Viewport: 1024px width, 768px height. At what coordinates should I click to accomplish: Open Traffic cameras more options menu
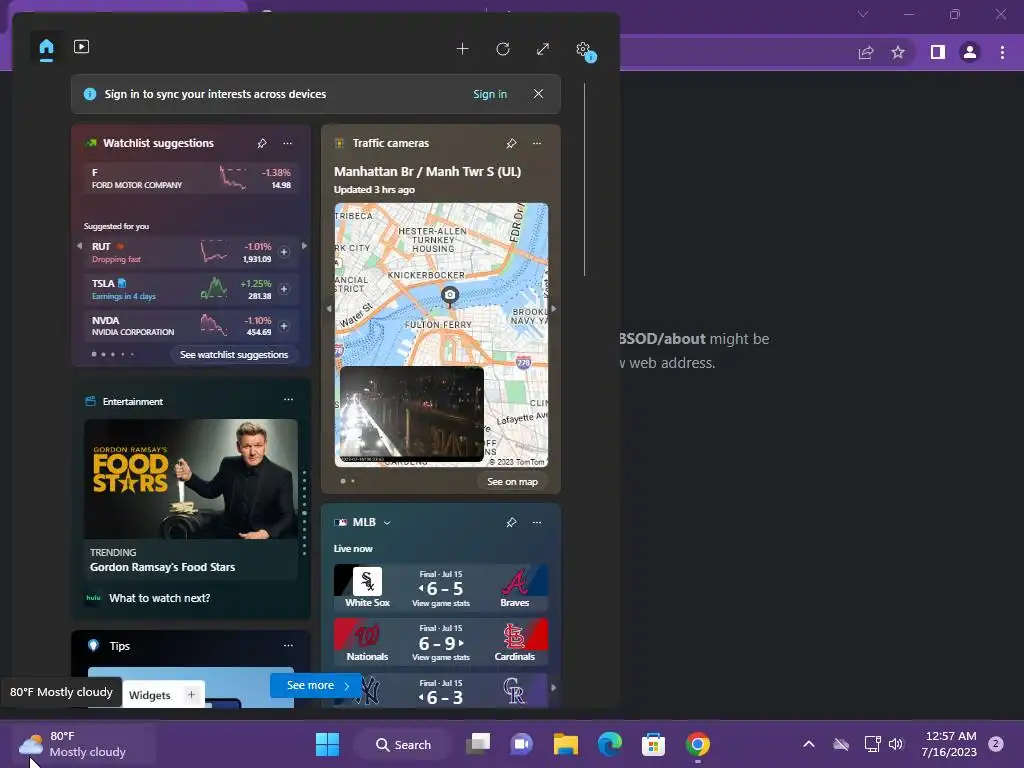click(x=537, y=143)
